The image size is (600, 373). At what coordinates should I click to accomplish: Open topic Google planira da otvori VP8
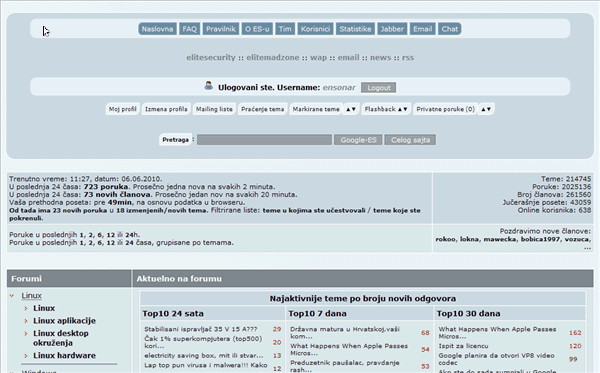[496, 359]
